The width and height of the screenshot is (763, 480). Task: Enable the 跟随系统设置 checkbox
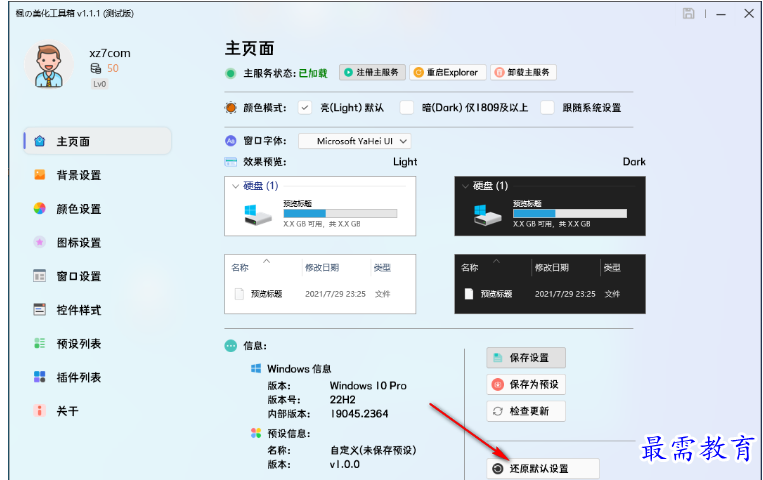pos(547,108)
